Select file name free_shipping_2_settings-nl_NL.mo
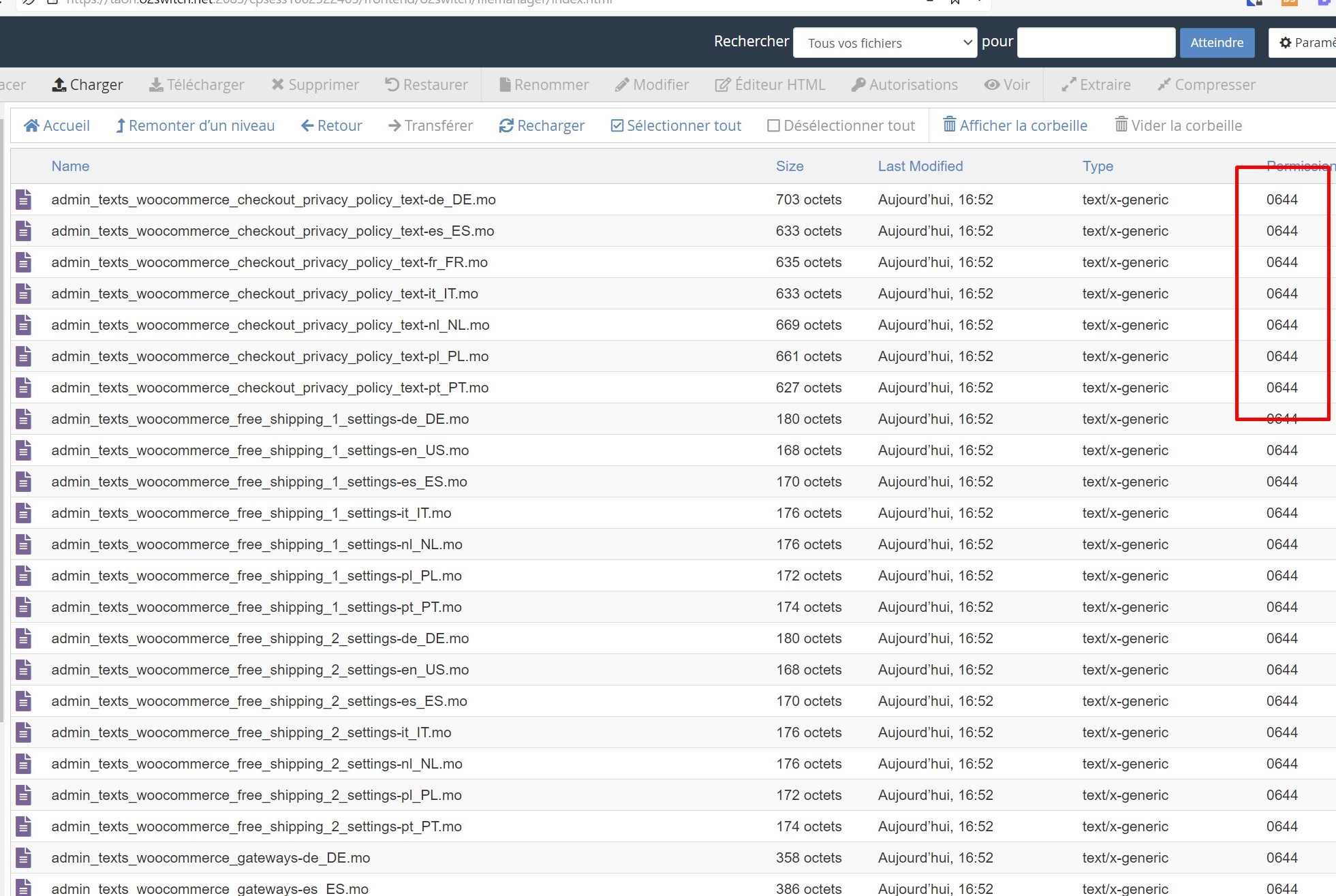This screenshot has width=1336, height=896. (257, 764)
